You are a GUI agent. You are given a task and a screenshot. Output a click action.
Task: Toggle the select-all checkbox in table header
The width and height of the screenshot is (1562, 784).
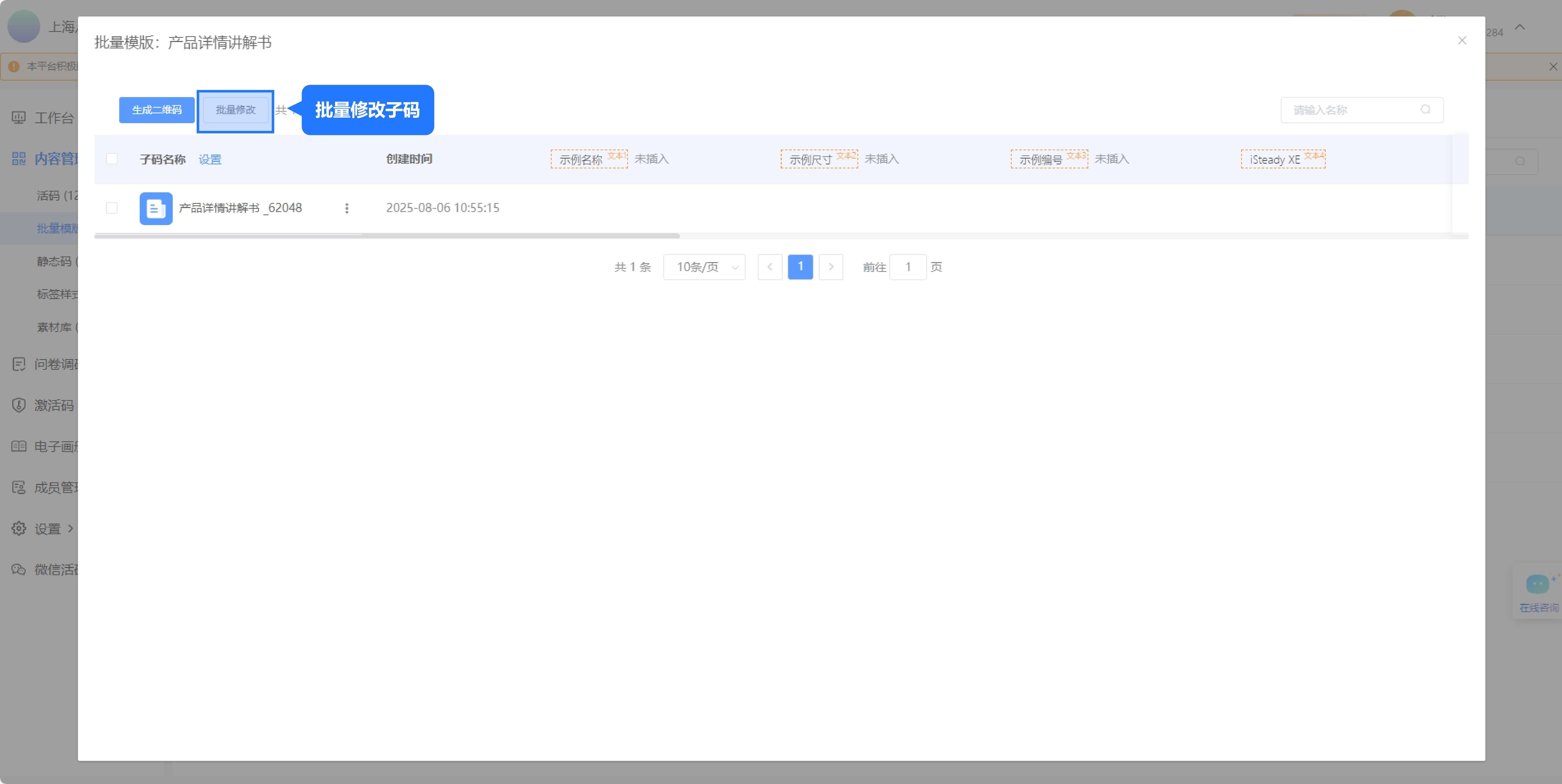pyautogui.click(x=111, y=159)
